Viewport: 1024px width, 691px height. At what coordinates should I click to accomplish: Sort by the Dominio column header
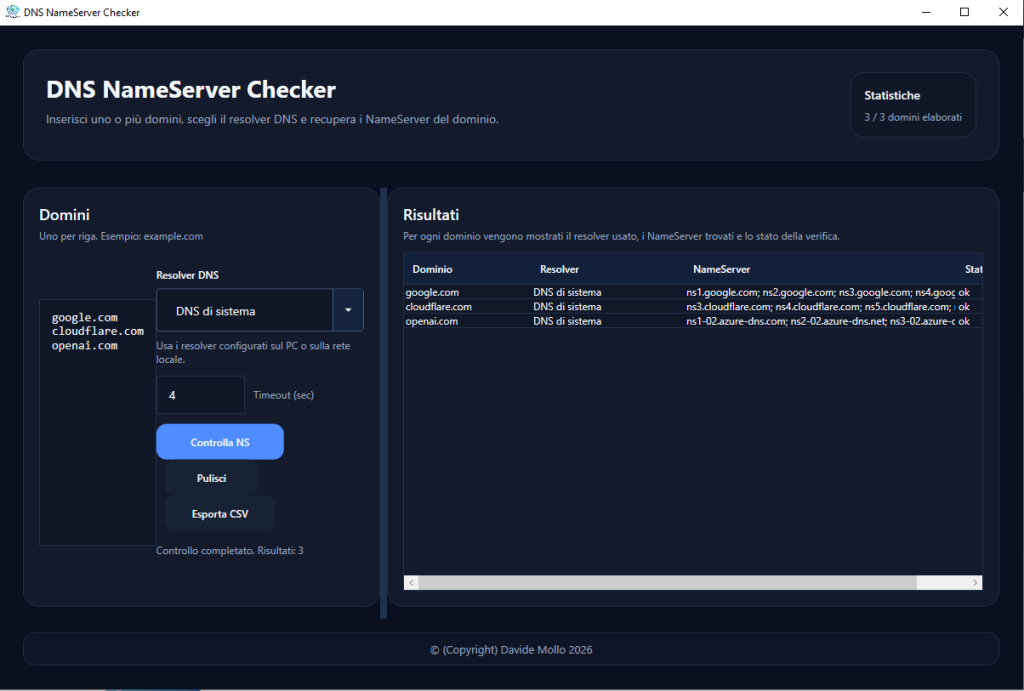pos(432,269)
